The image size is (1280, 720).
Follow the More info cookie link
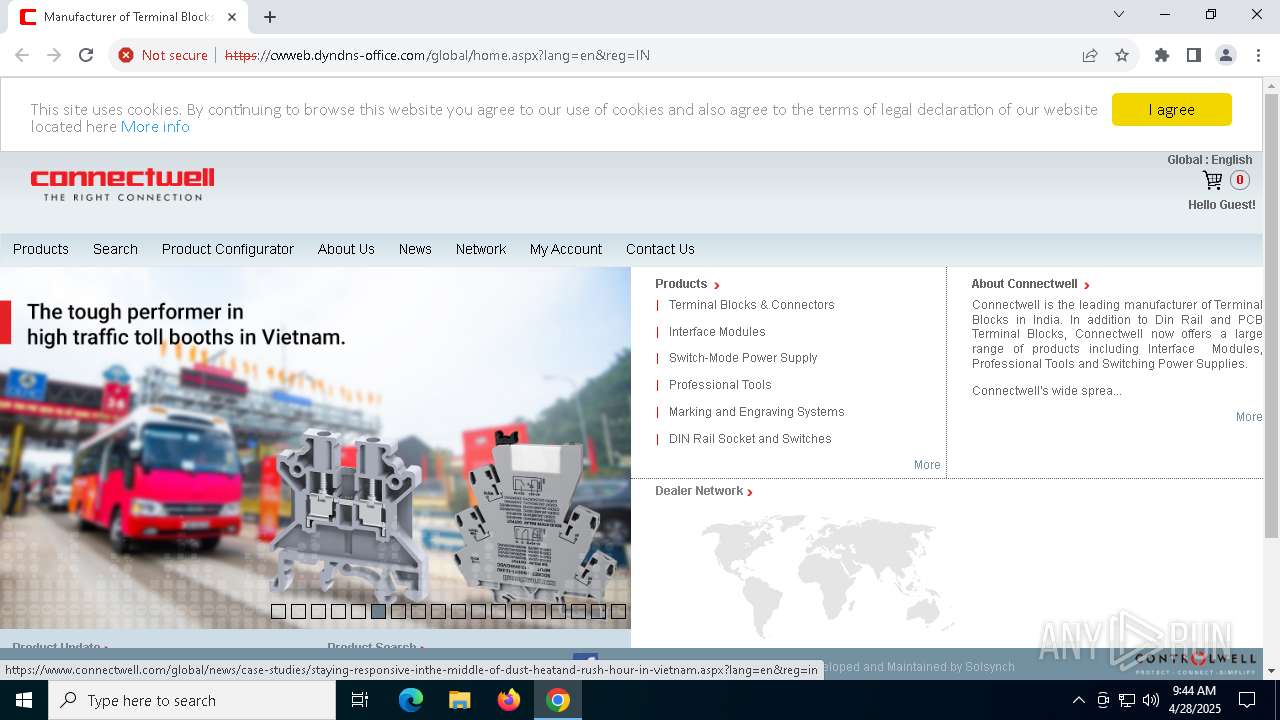155,127
